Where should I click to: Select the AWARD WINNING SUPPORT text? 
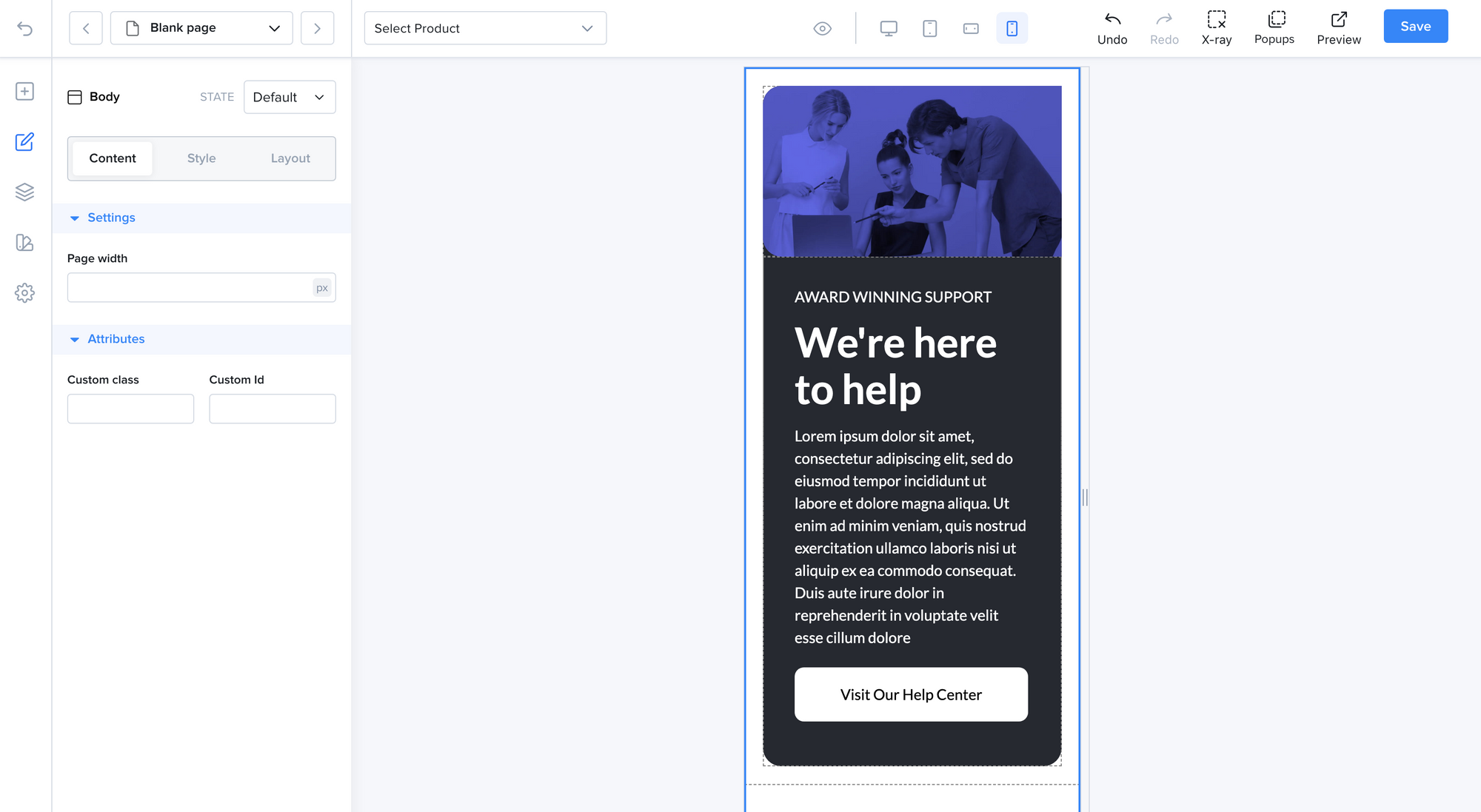coord(893,297)
